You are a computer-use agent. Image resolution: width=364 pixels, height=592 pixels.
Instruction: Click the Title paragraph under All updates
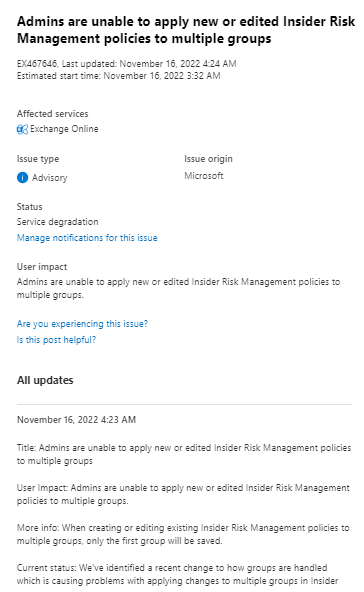184,454
